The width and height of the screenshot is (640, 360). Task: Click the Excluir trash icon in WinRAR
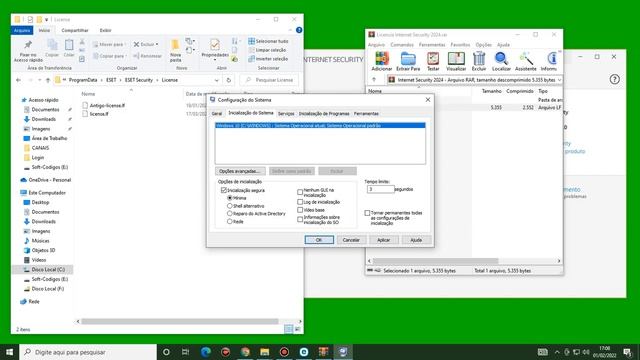(x=479, y=59)
